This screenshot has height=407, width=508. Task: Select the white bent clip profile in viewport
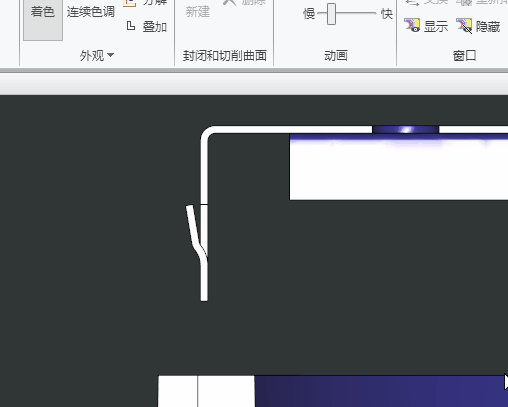coord(197,252)
